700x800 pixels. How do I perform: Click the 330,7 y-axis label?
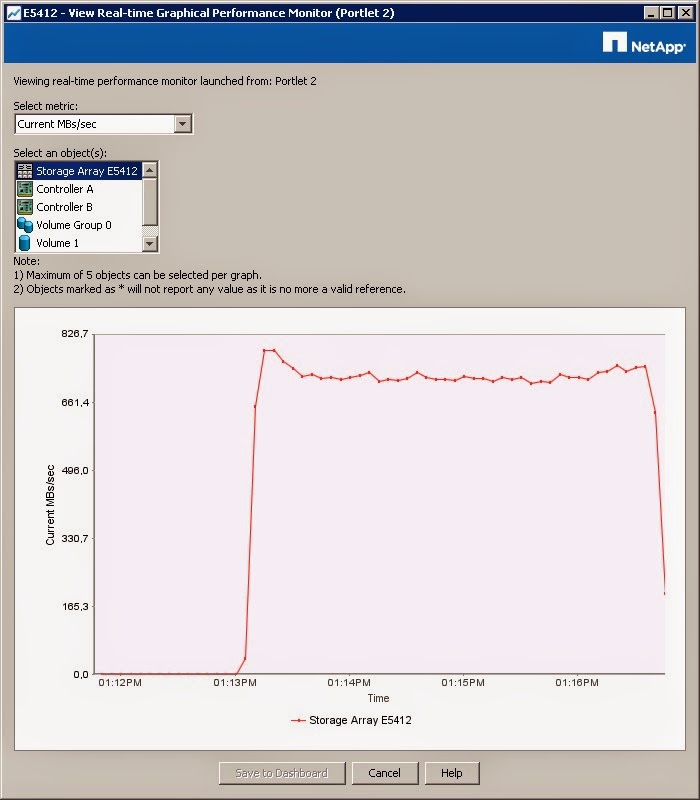[74, 539]
